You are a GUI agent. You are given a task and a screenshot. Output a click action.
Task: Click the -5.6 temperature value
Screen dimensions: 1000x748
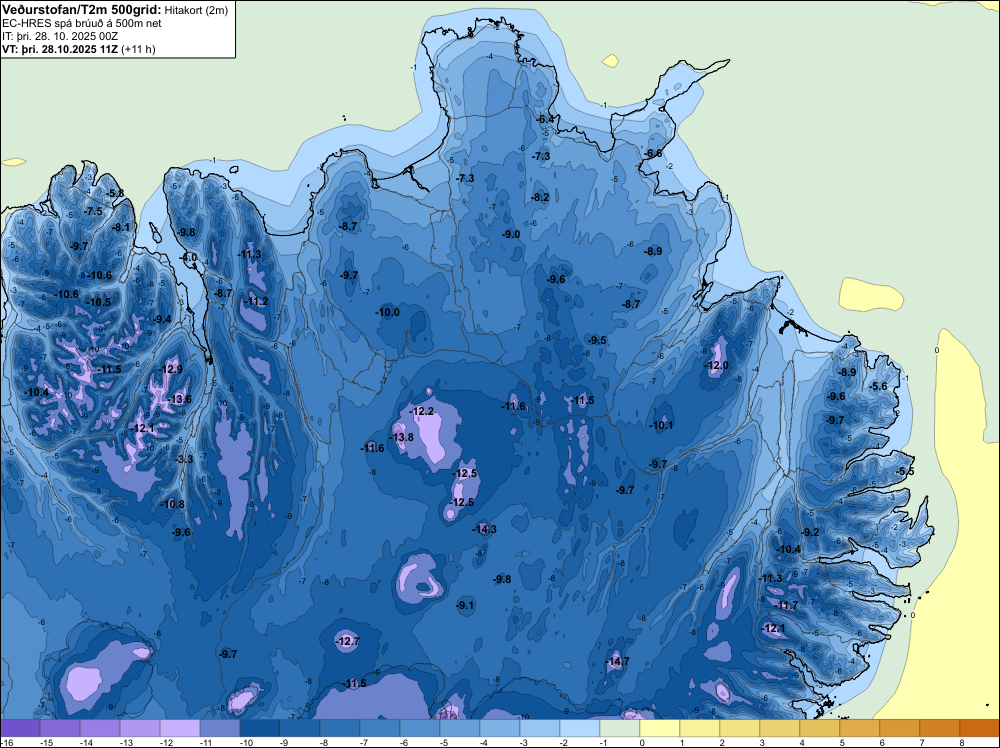click(x=878, y=386)
